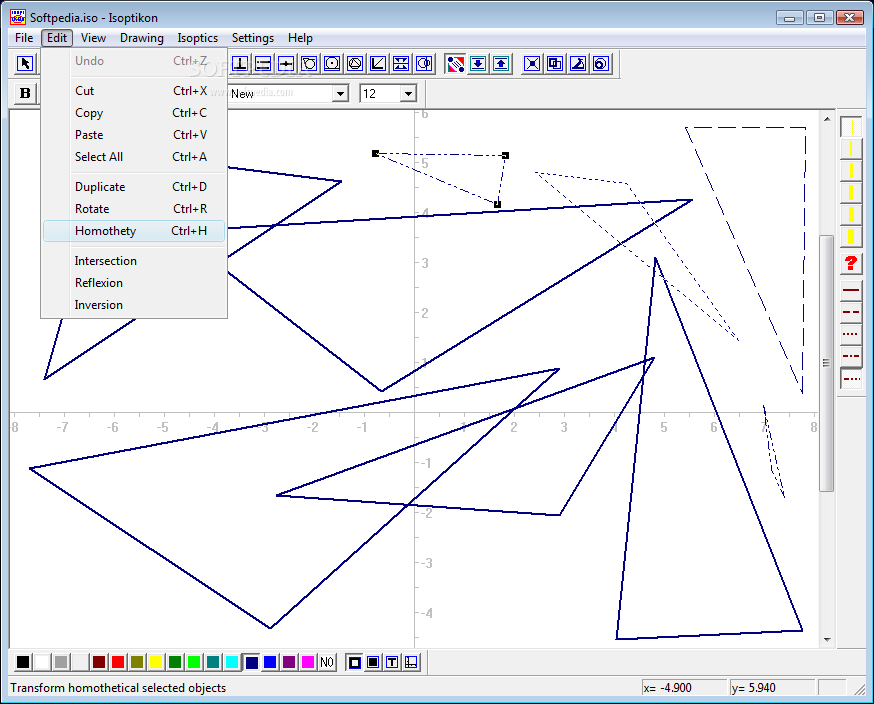This screenshot has width=874, height=704.
Task: Choose Homothety from Edit menu
Action: click(x=134, y=231)
